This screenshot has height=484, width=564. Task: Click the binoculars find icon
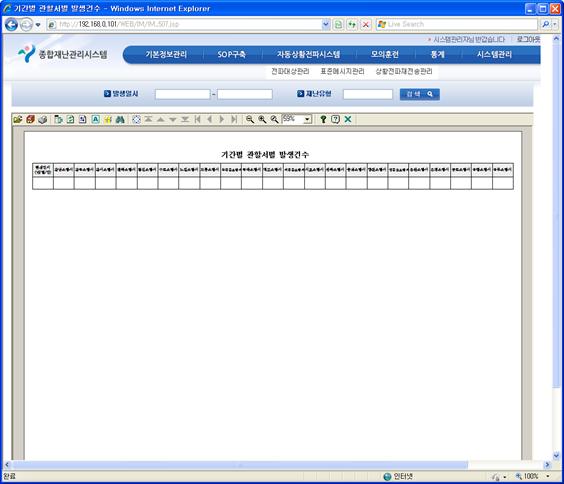coord(120,119)
